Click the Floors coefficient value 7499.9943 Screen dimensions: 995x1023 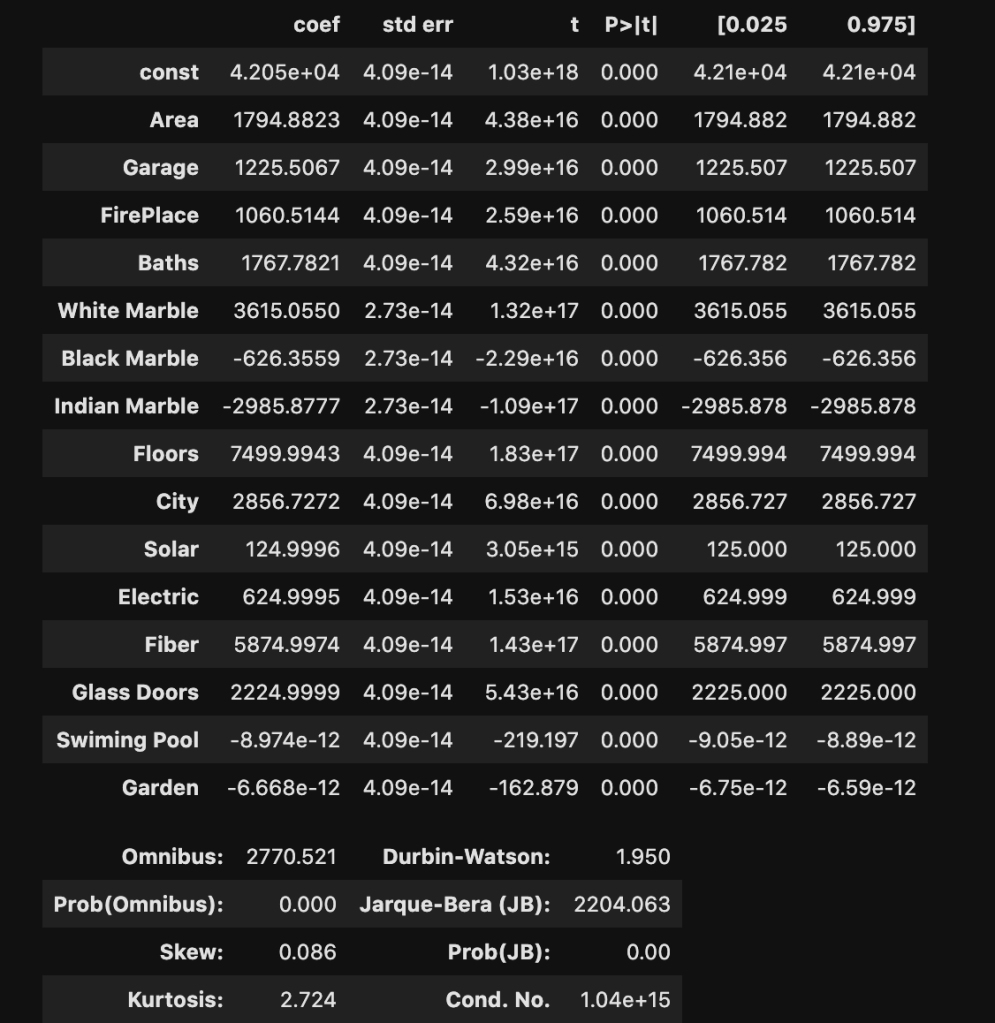pos(285,454)
